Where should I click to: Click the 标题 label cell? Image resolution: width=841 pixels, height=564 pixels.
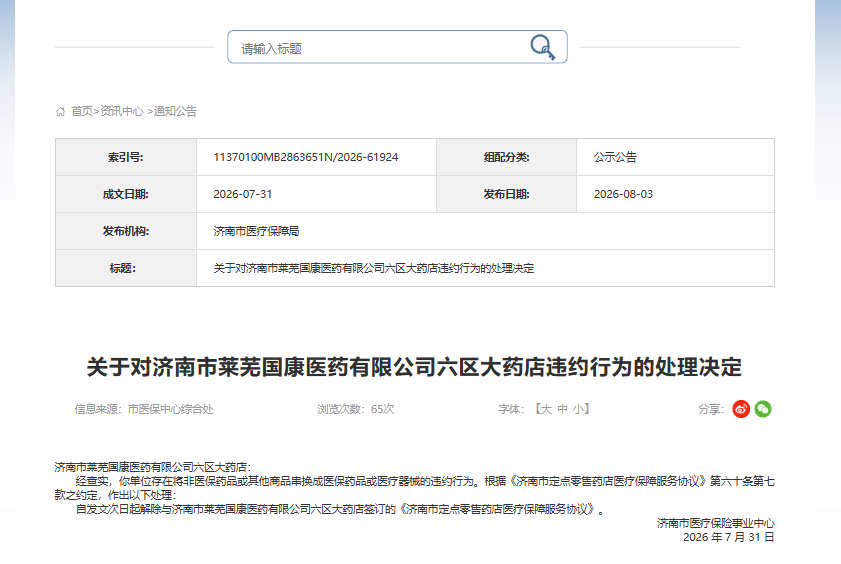[x=126, y=268]
